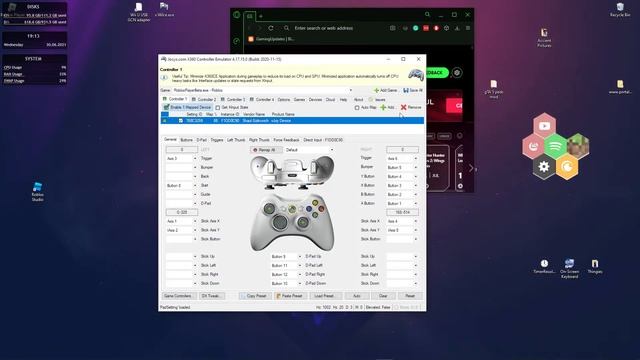The height and width of the screenshot is (360, 640).
Task: Open the left Trigger Axis 3 dropdown
Action: 195,158
